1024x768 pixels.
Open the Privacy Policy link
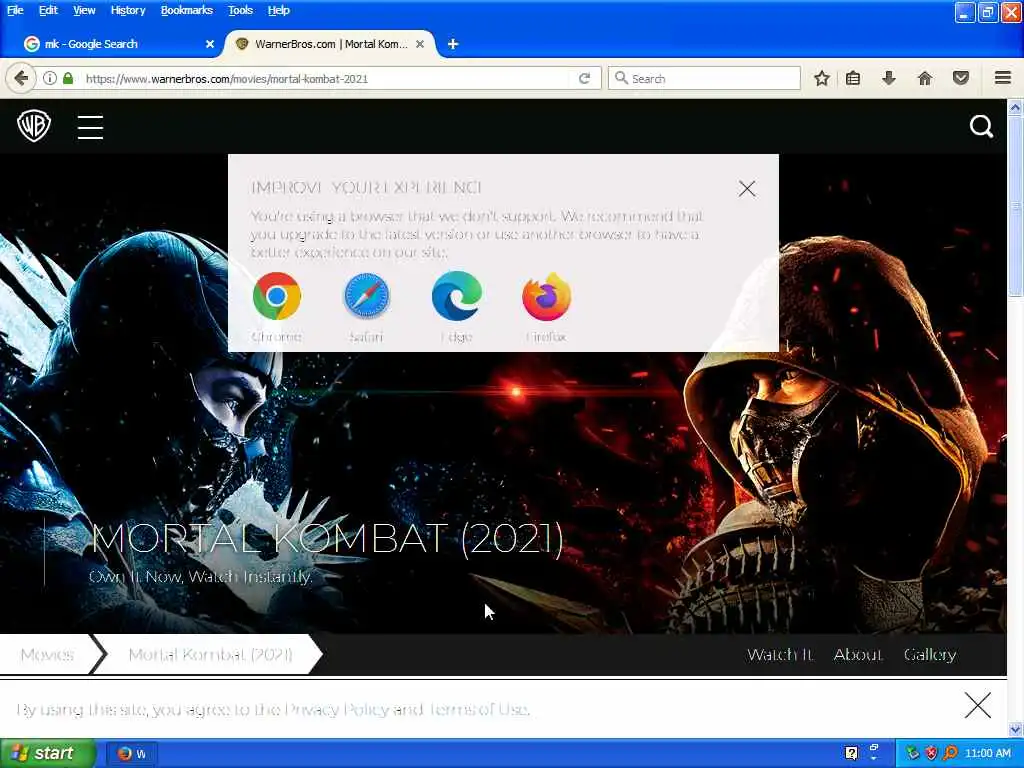pos(337,709)
